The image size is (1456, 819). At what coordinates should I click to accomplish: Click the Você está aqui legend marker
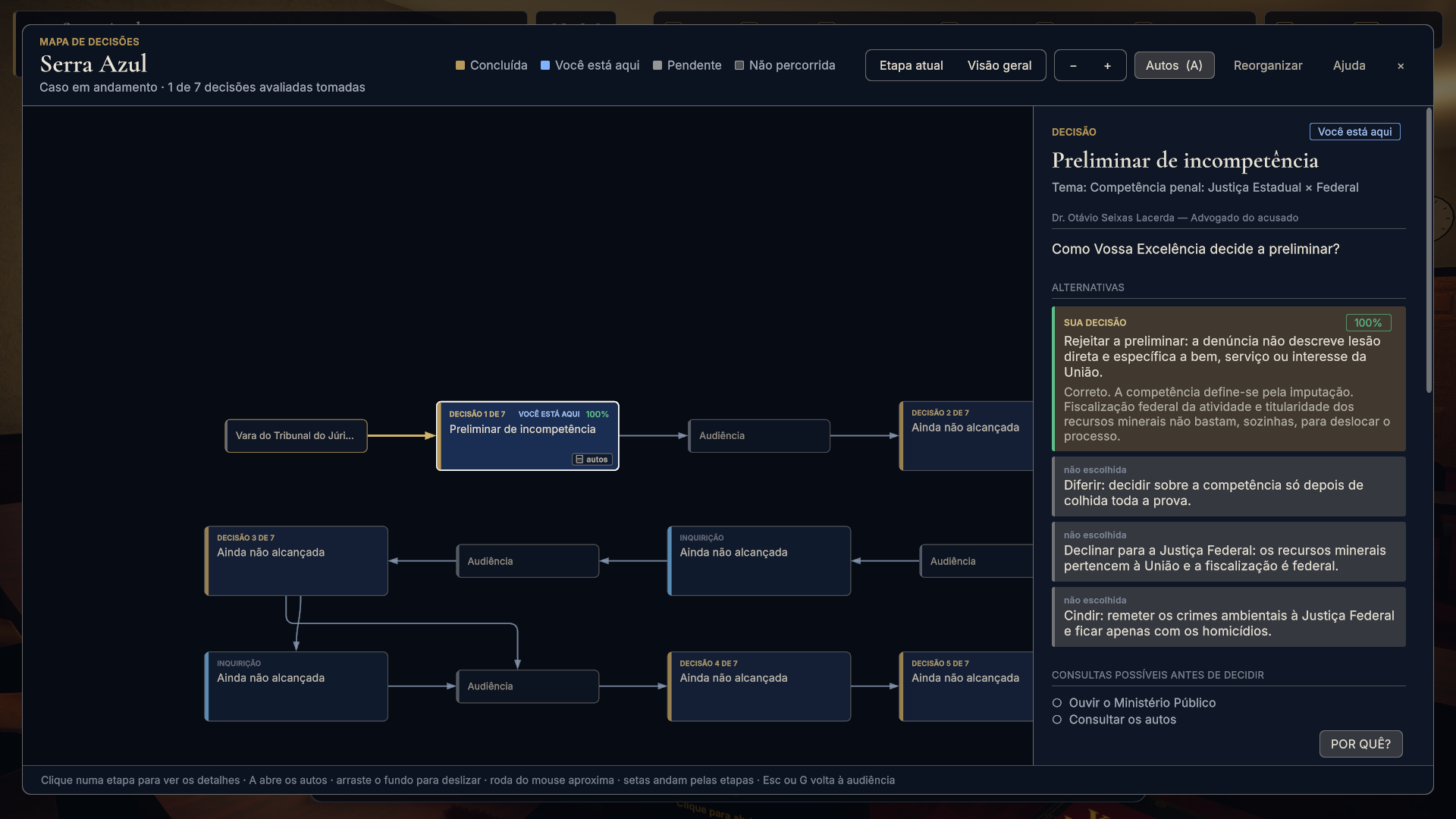(x=545, y=65)
